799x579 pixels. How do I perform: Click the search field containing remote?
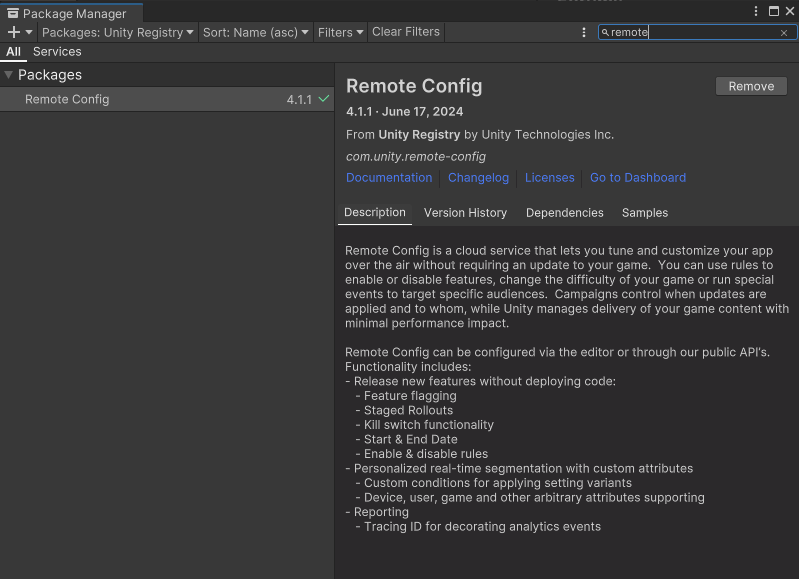click(697, 32)
